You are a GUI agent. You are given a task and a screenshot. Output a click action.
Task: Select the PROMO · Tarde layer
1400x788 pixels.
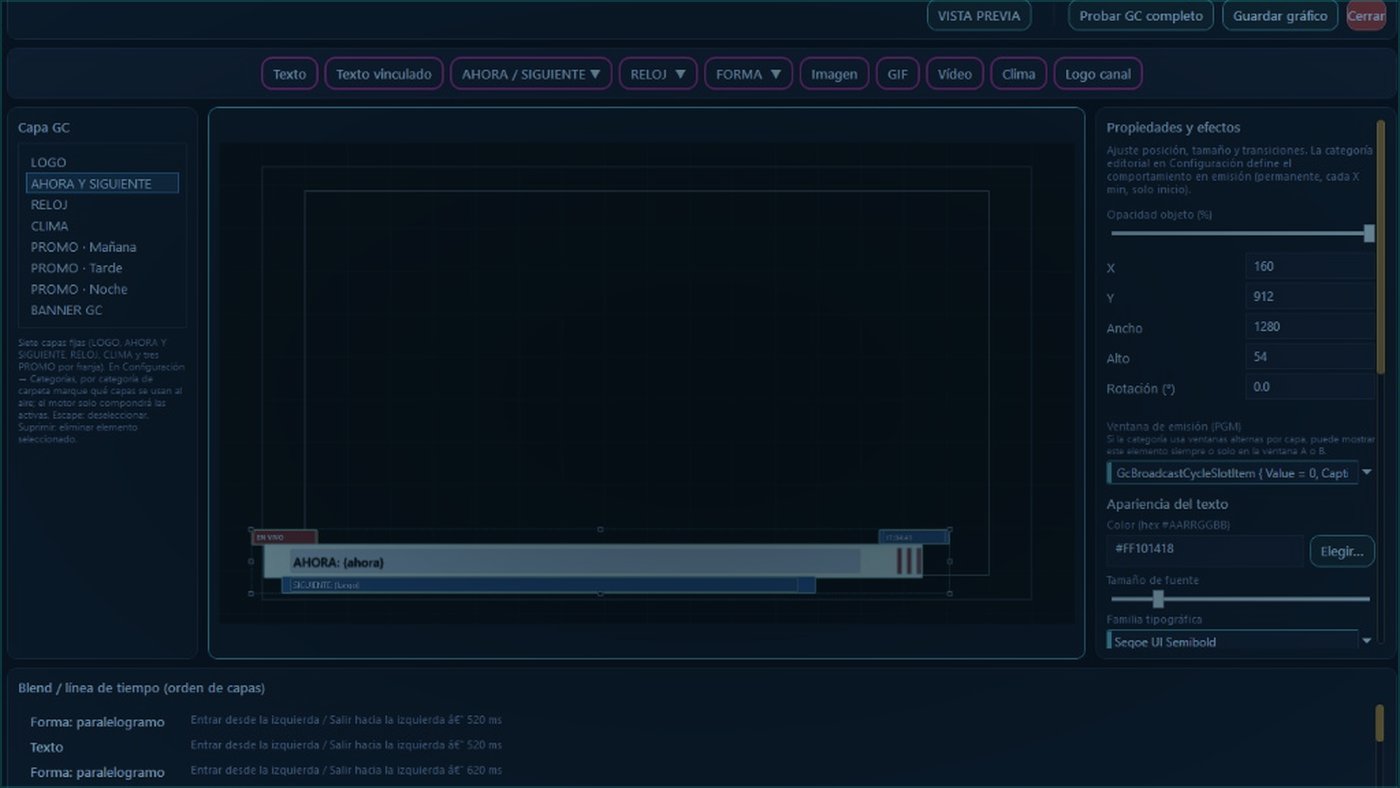click(102, 268)
